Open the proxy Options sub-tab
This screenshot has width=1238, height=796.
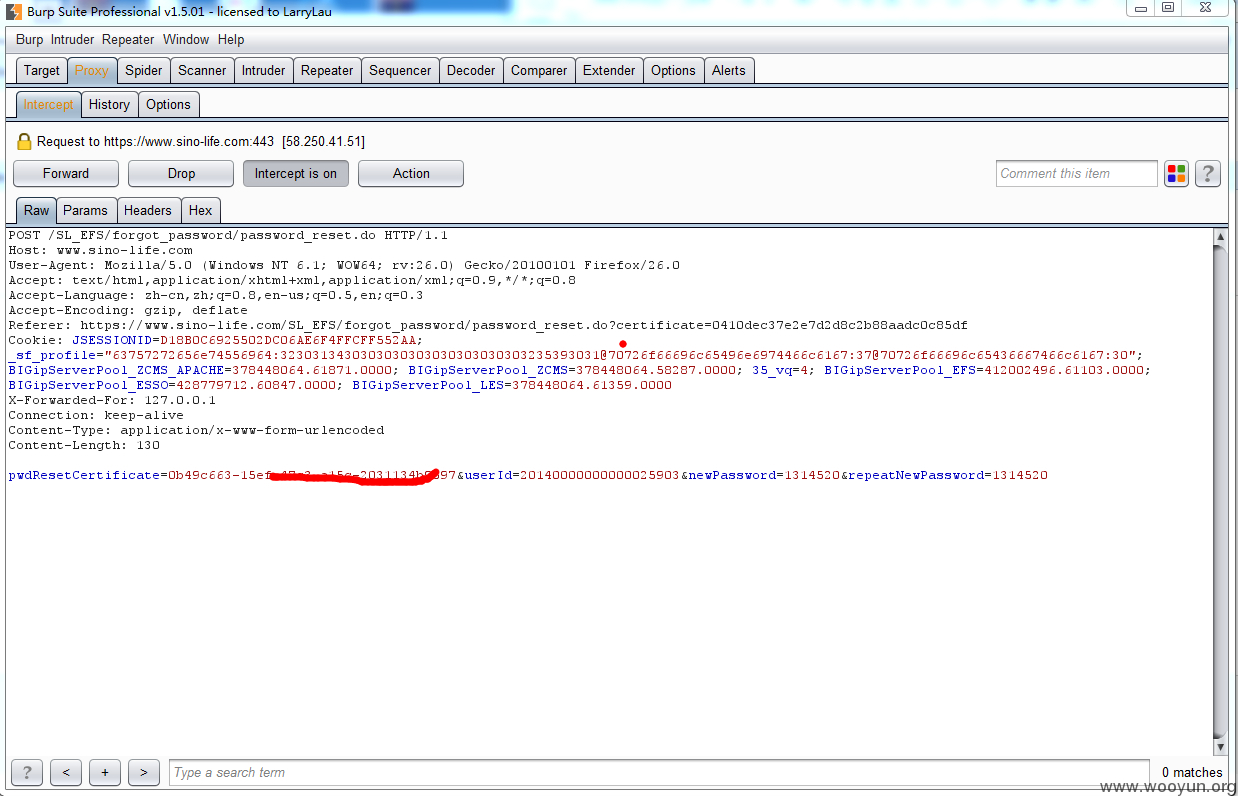pos(168,105)
